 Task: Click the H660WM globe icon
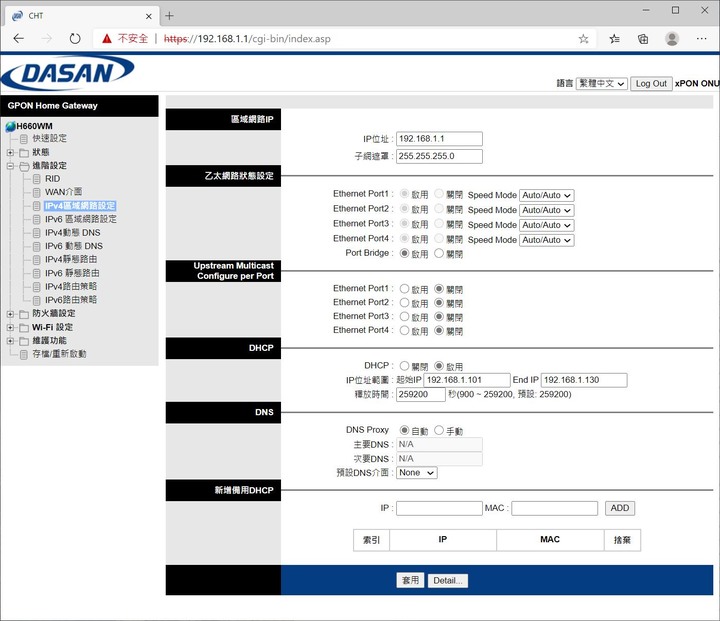click(x=10, y=126)
